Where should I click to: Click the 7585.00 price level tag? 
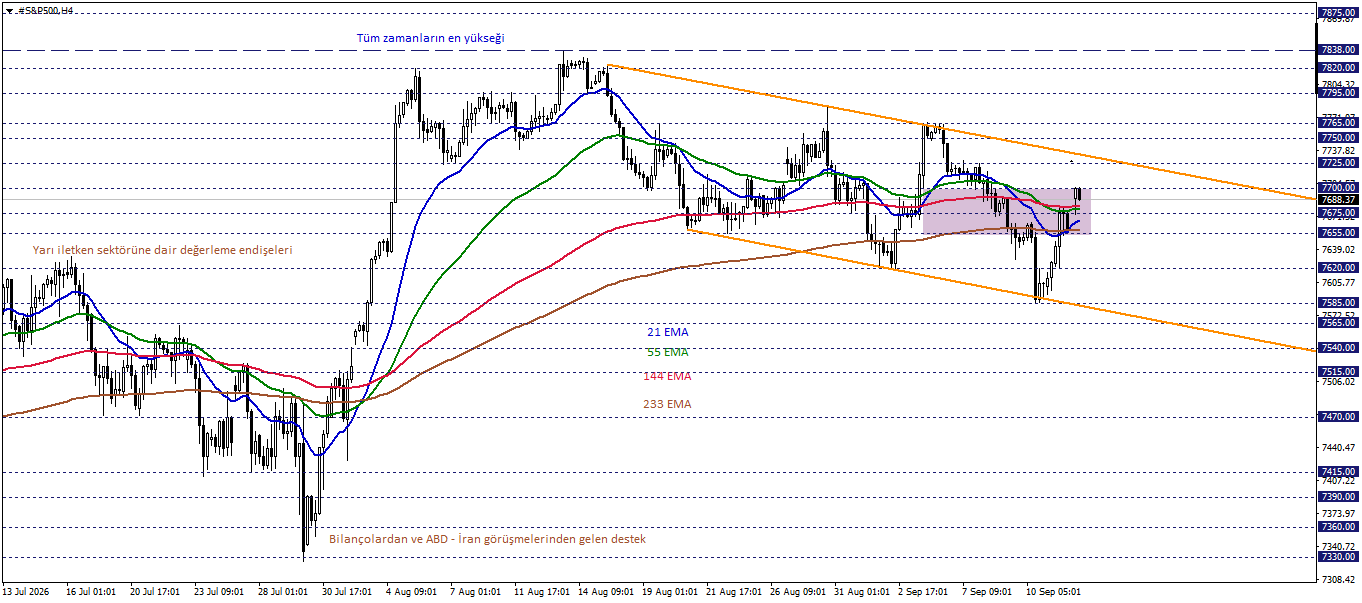point(1338,303)
